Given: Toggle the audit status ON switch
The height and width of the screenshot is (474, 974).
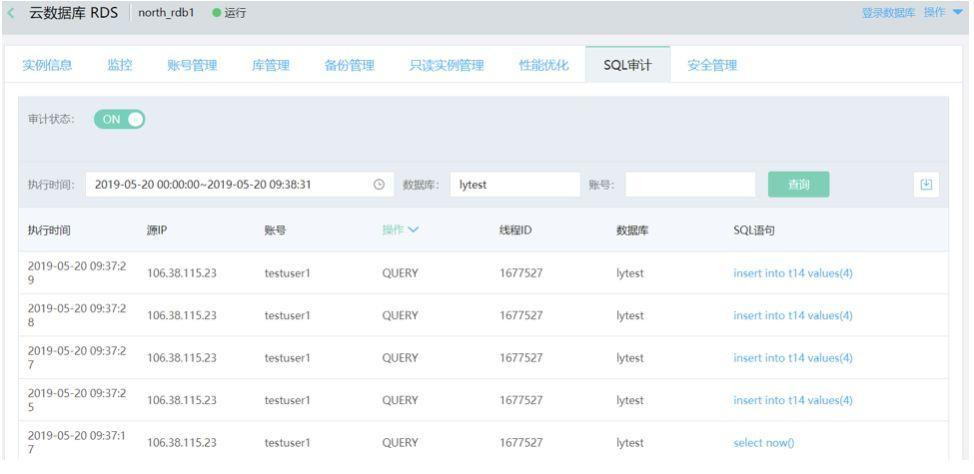Looking at the screenshot, I should [119, 119].
